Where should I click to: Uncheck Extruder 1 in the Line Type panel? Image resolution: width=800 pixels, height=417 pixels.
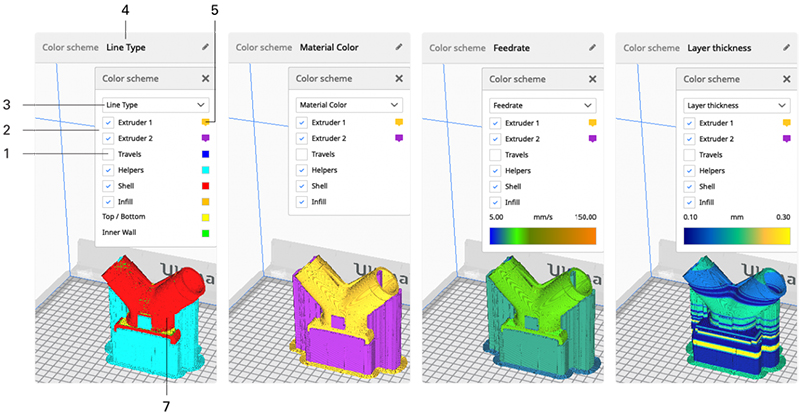[x=108, y=122]
